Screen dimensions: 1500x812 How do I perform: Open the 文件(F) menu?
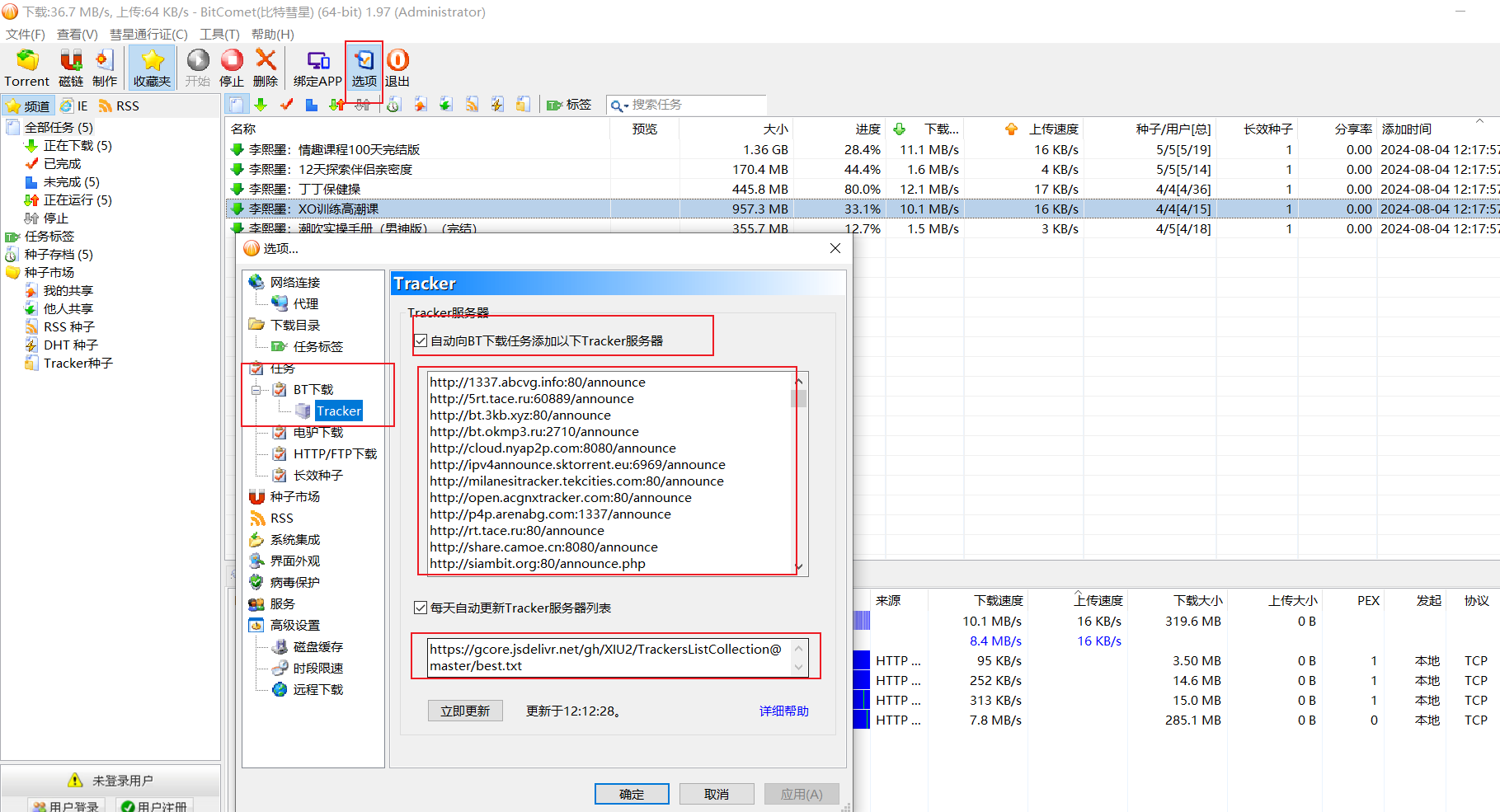point(26,34)
